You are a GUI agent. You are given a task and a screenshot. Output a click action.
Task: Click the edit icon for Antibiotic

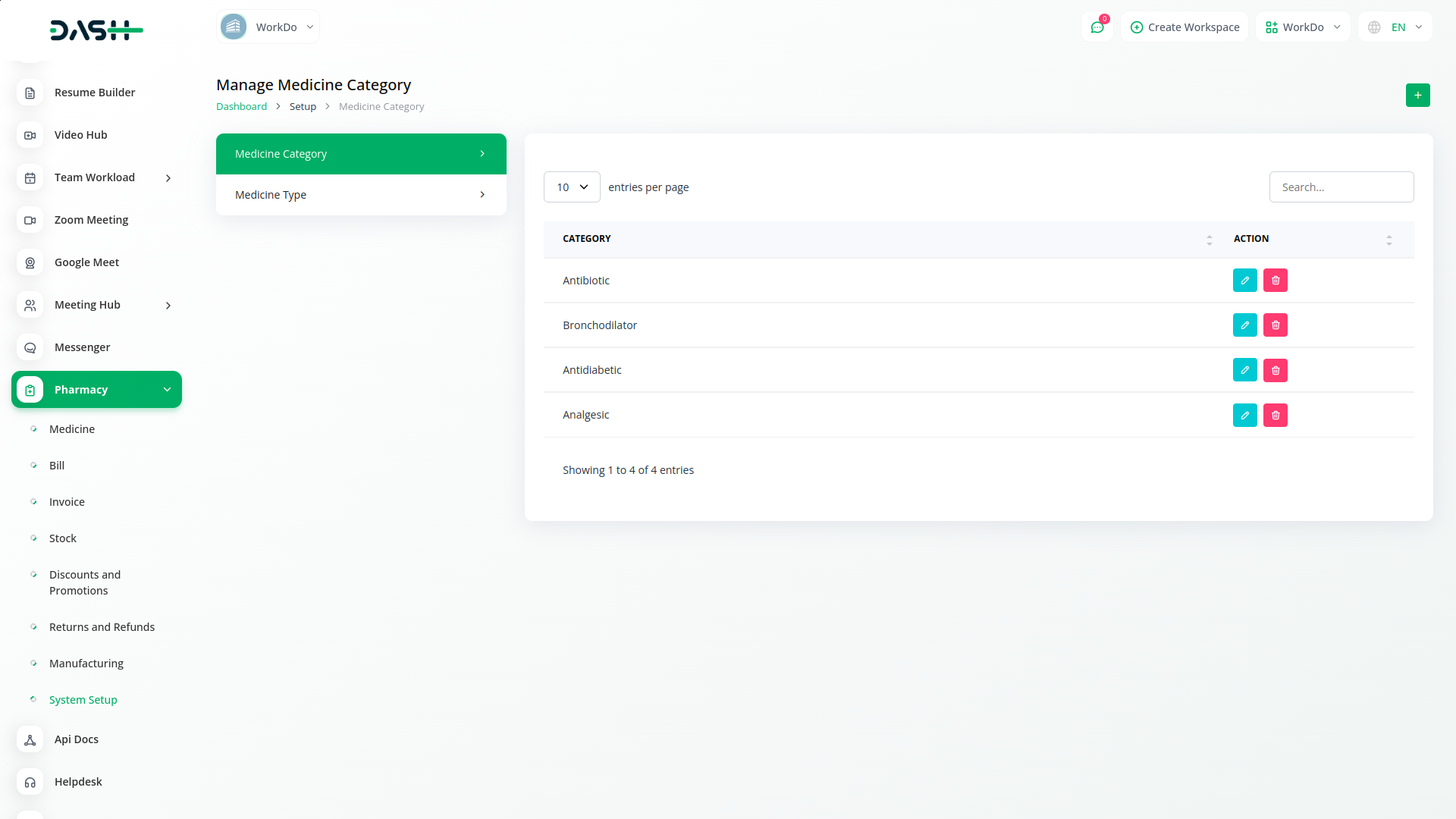tap(1244, 281)
